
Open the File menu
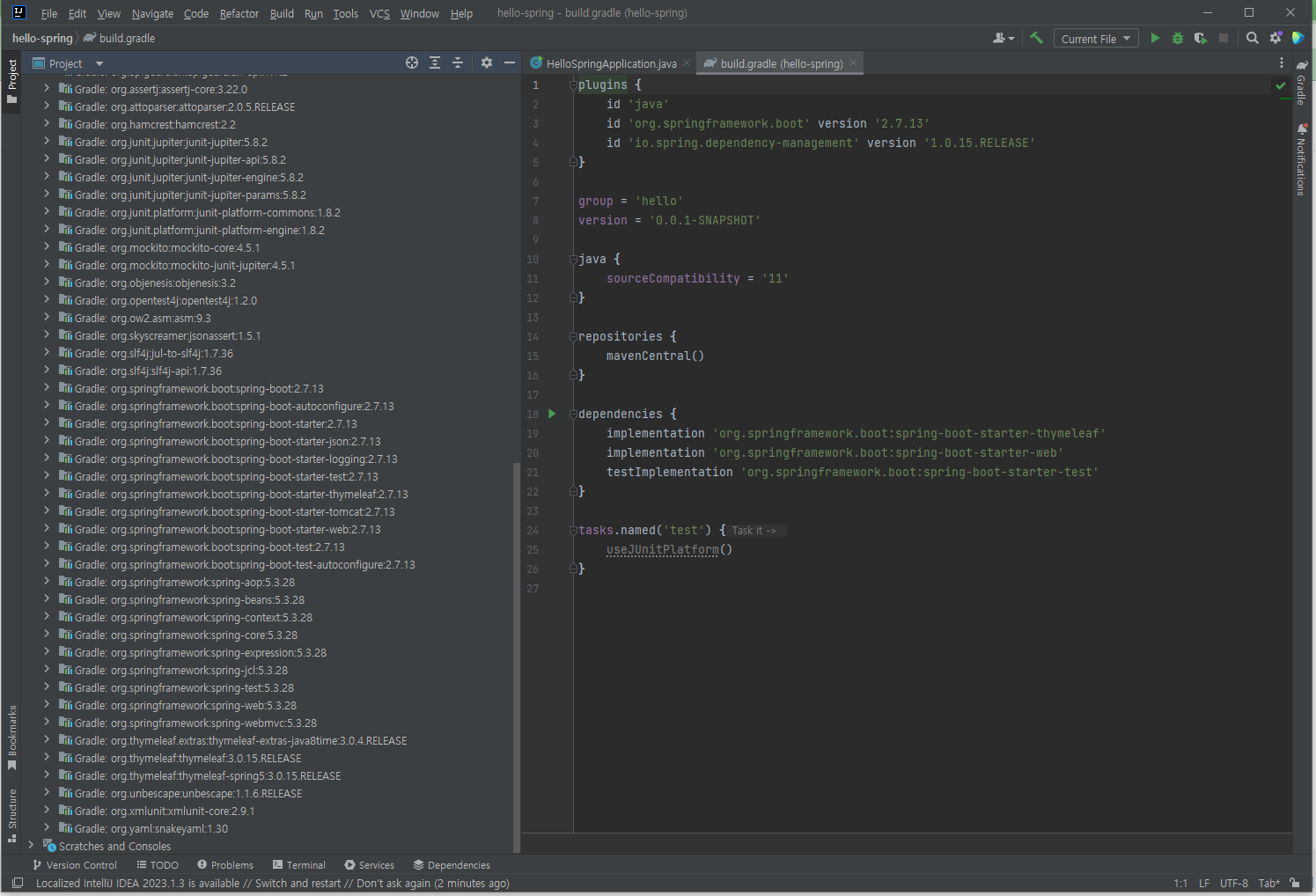[49, 13]
